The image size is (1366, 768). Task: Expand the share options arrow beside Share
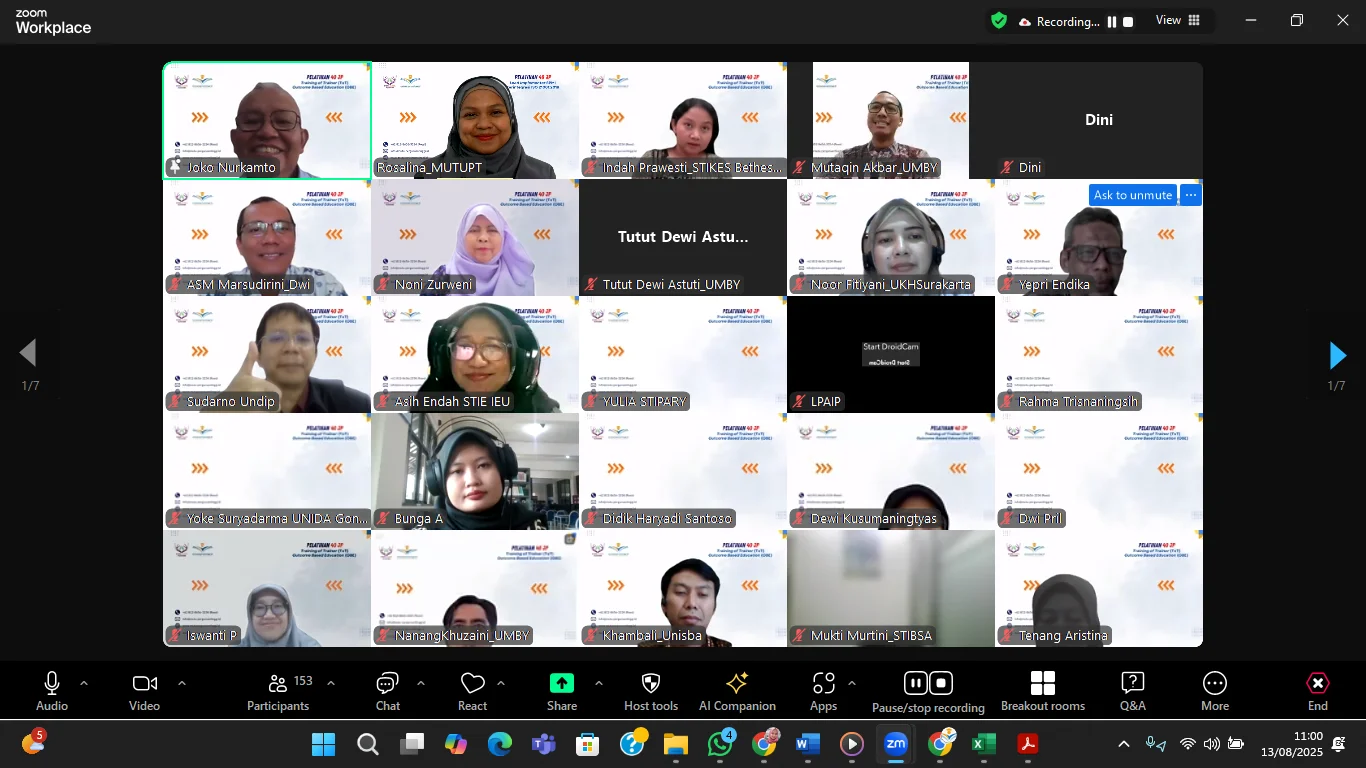(x=599, y=684)
